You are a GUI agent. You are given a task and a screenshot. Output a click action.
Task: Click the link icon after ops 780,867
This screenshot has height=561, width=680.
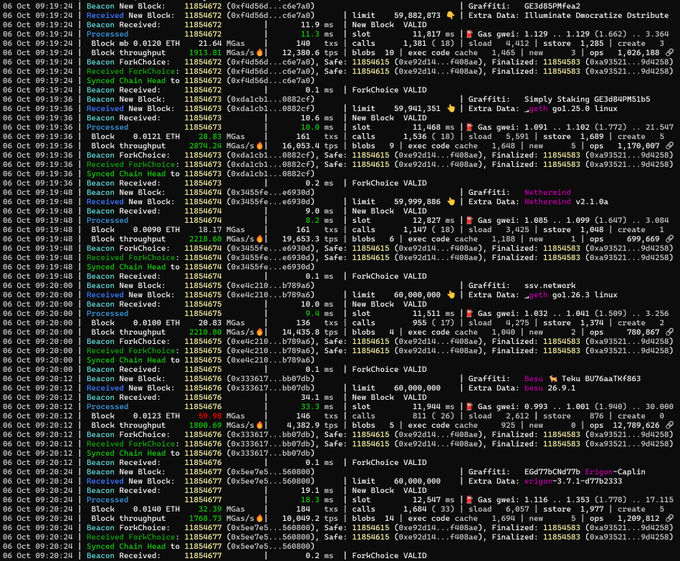(x=670, y=332)
